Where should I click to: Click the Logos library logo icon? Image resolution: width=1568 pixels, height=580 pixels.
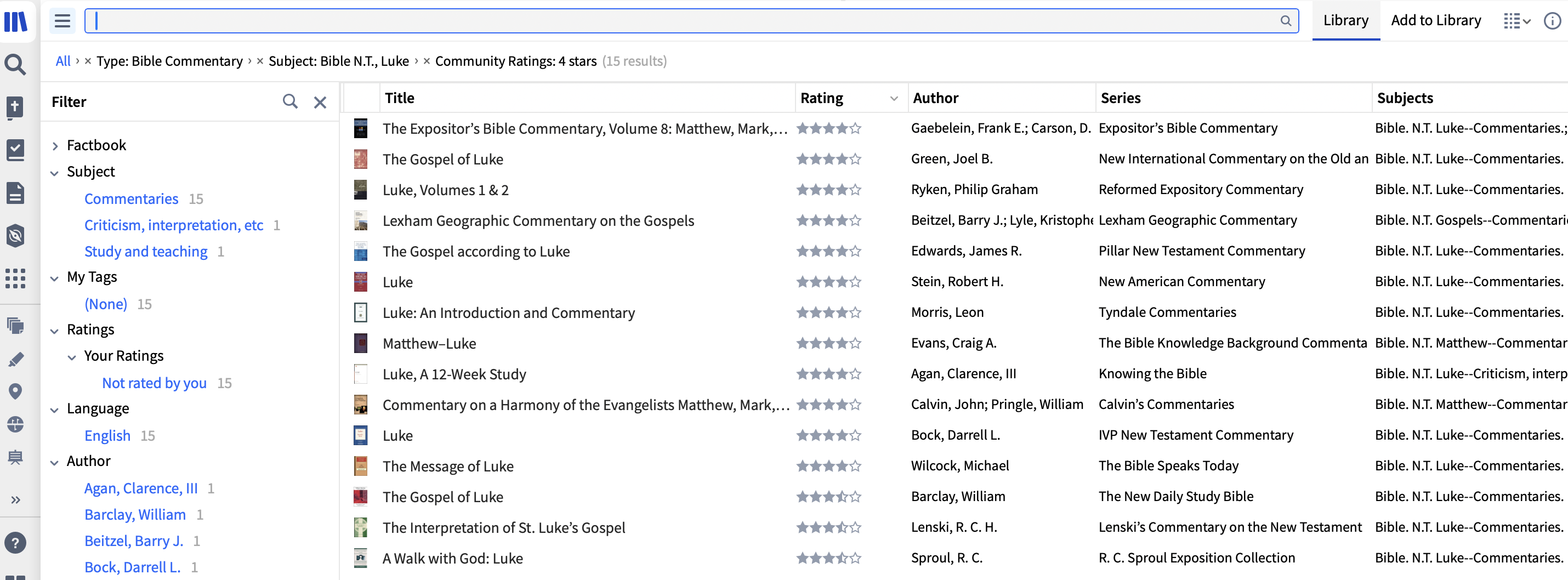16,21
